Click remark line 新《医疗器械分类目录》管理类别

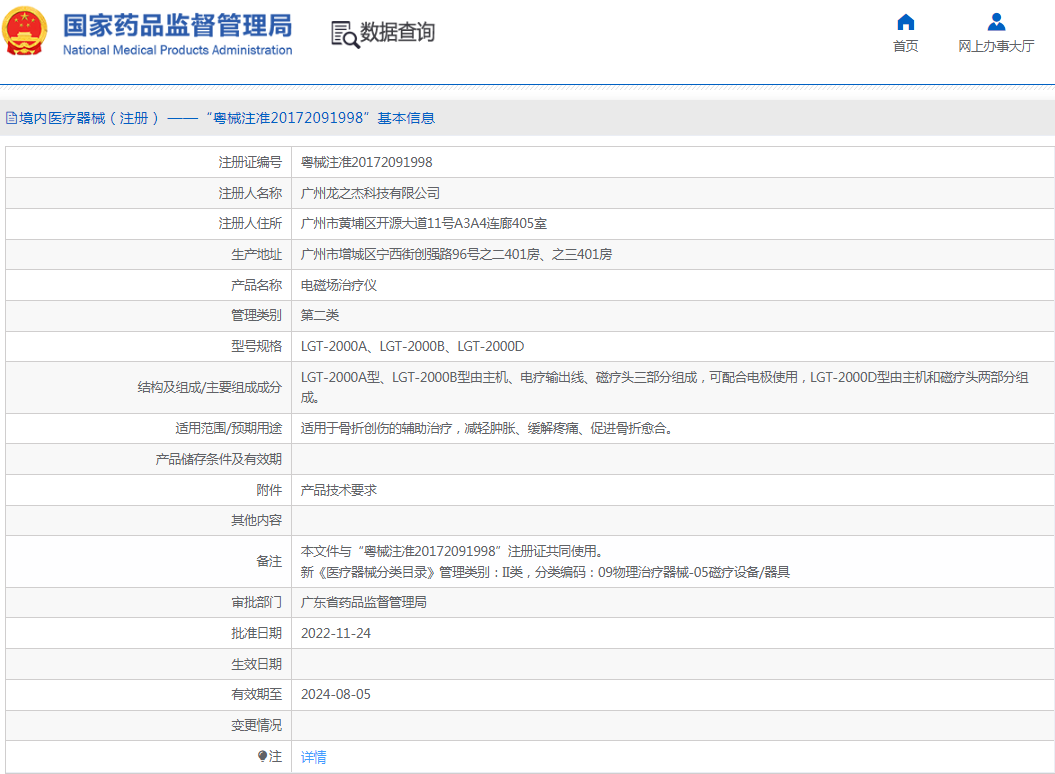(545, 572)
